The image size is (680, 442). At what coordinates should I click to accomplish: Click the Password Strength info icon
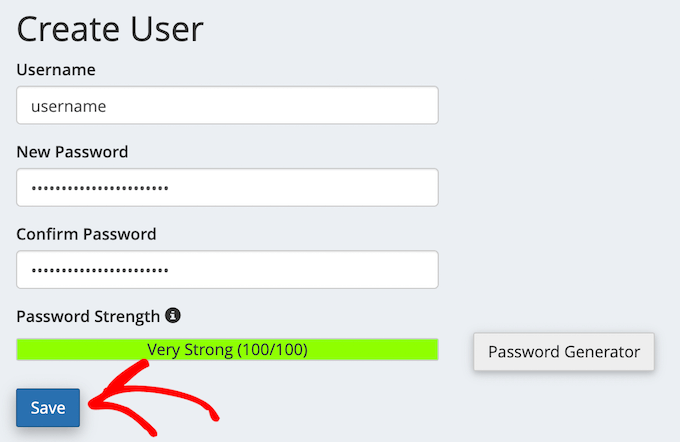(x=173, y=316)
